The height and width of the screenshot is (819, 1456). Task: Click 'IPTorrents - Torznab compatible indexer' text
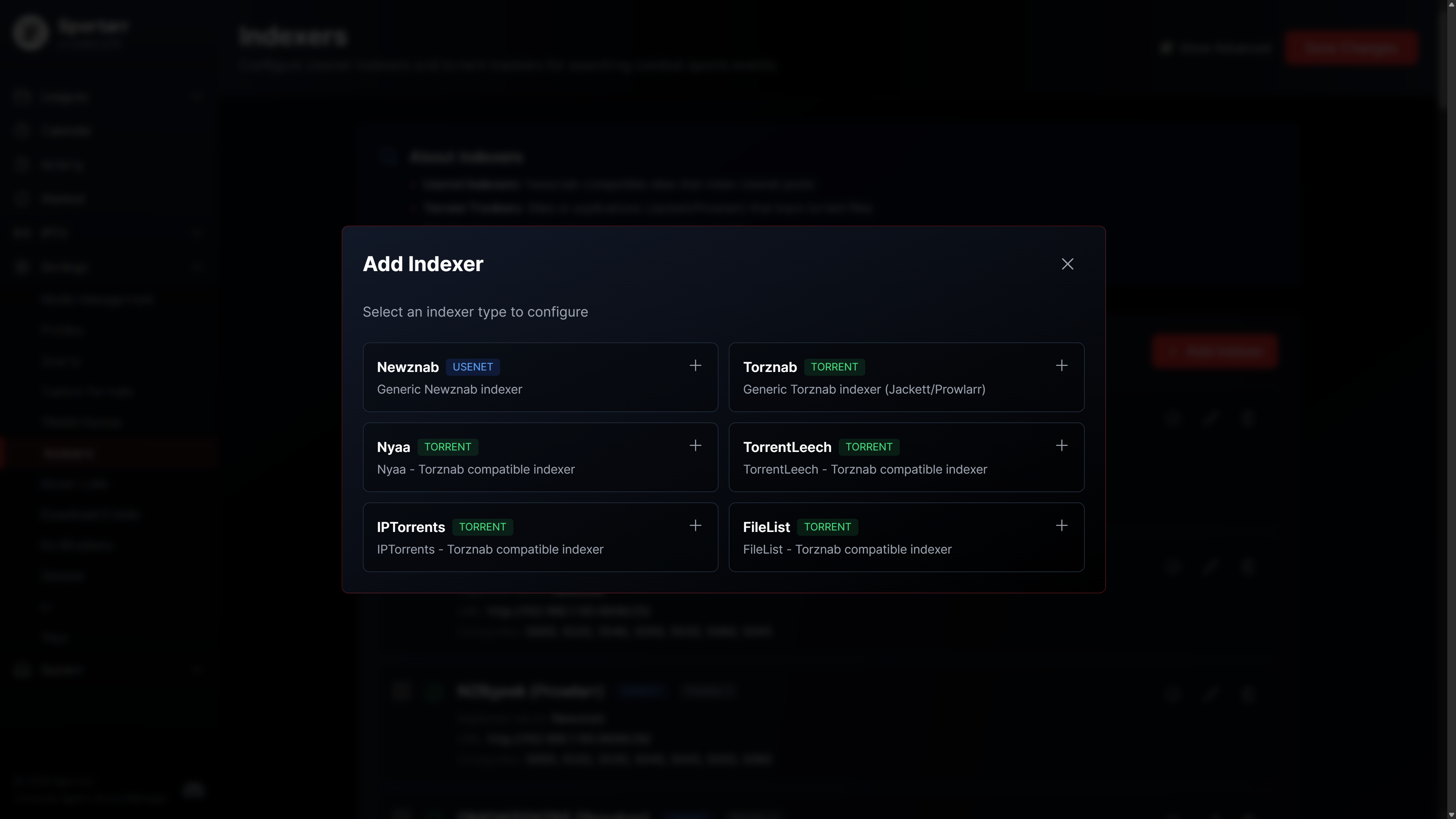click(490, 549)
